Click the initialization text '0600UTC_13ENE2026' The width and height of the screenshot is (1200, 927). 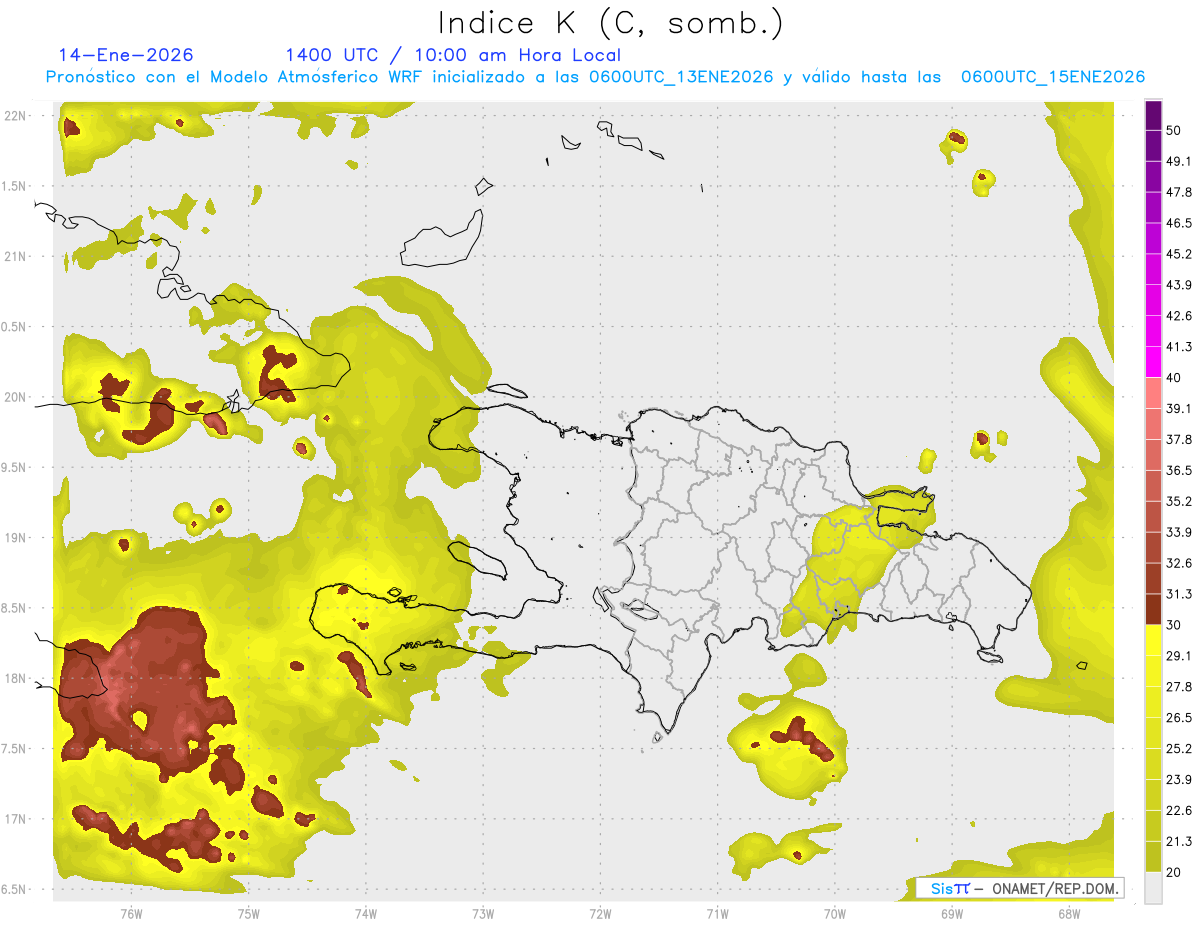(x=681, y=77)
